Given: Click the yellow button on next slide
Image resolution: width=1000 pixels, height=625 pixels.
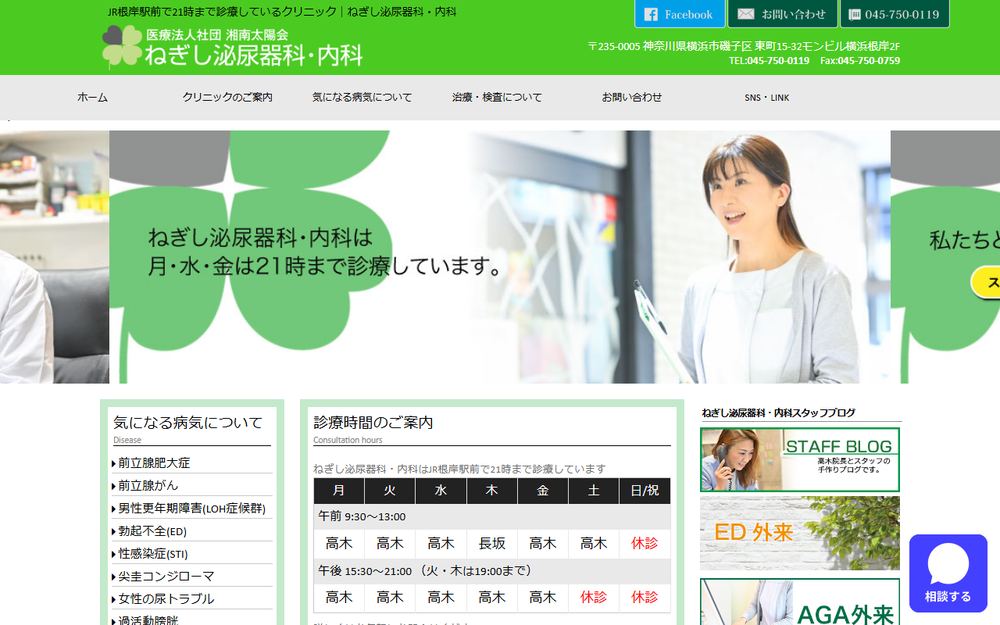Looking at the screenshot, I should (985, 282).
